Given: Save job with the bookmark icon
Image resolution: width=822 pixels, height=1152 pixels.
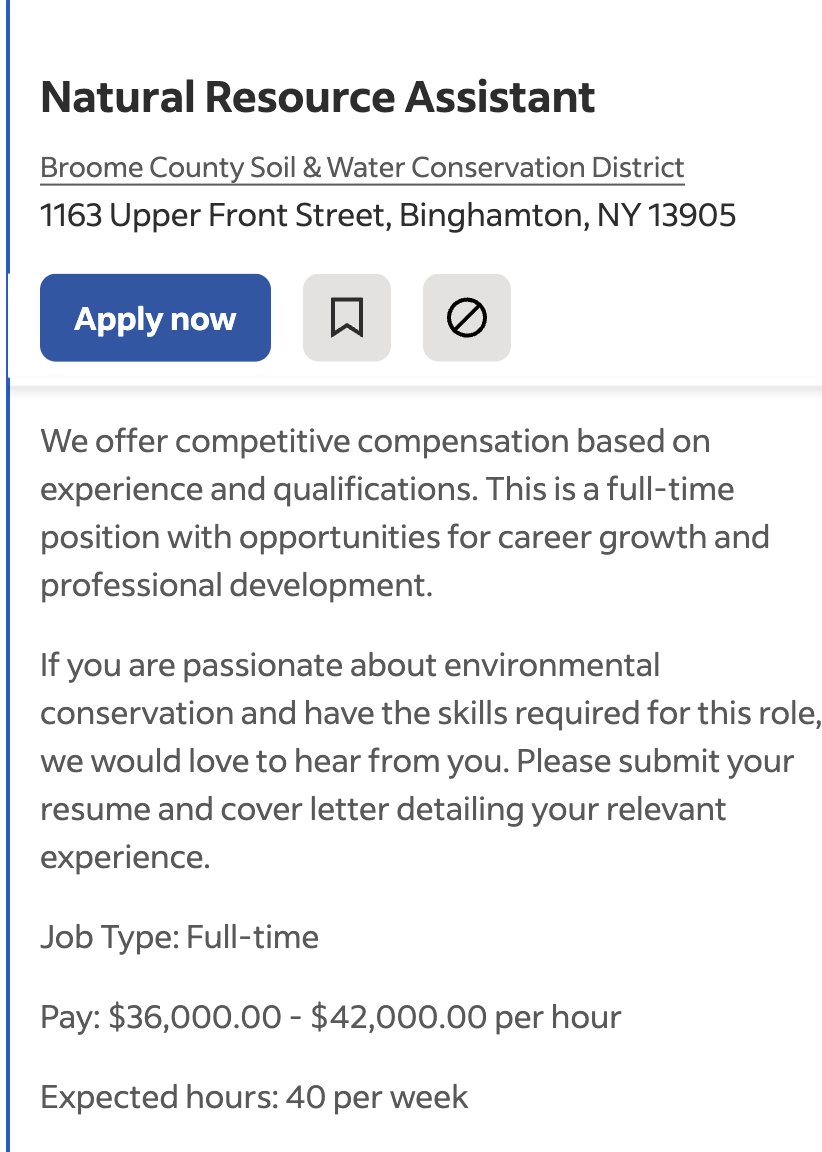Looking at the screenshot, I should (347, 317).
